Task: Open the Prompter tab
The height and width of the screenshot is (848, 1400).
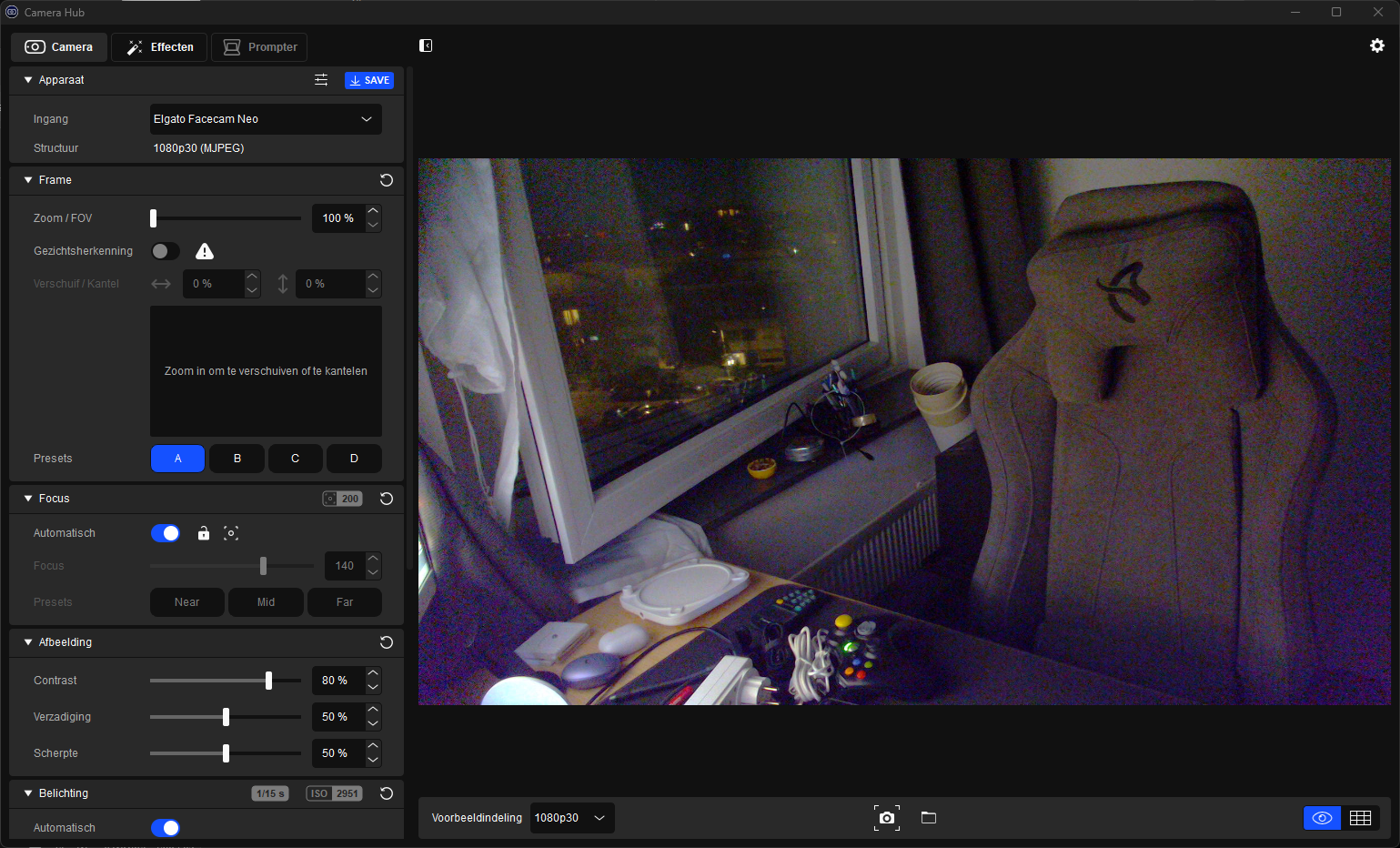Action: 259,47
